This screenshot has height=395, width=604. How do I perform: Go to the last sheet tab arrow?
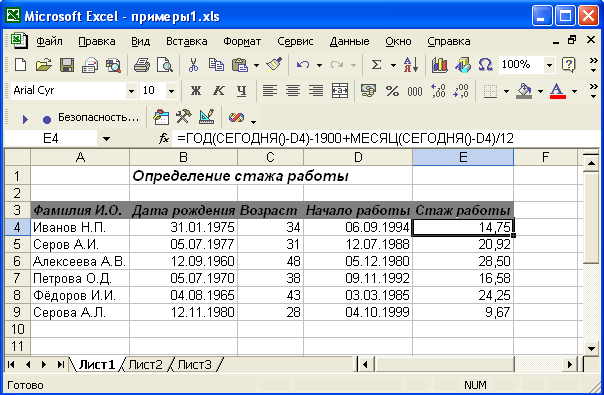coord(60,364)
